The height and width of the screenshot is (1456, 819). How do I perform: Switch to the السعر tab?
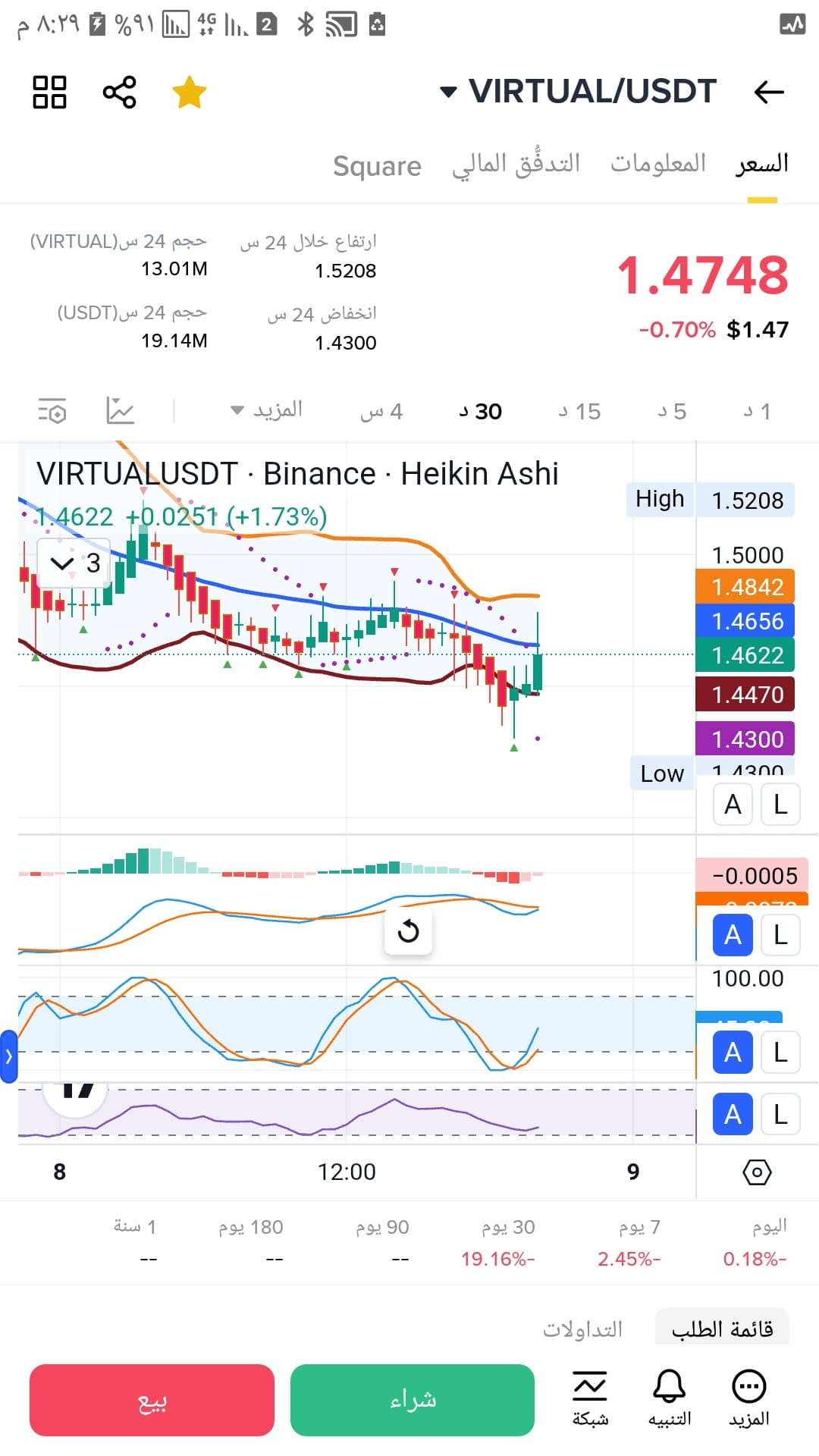[x=761, y=164]
